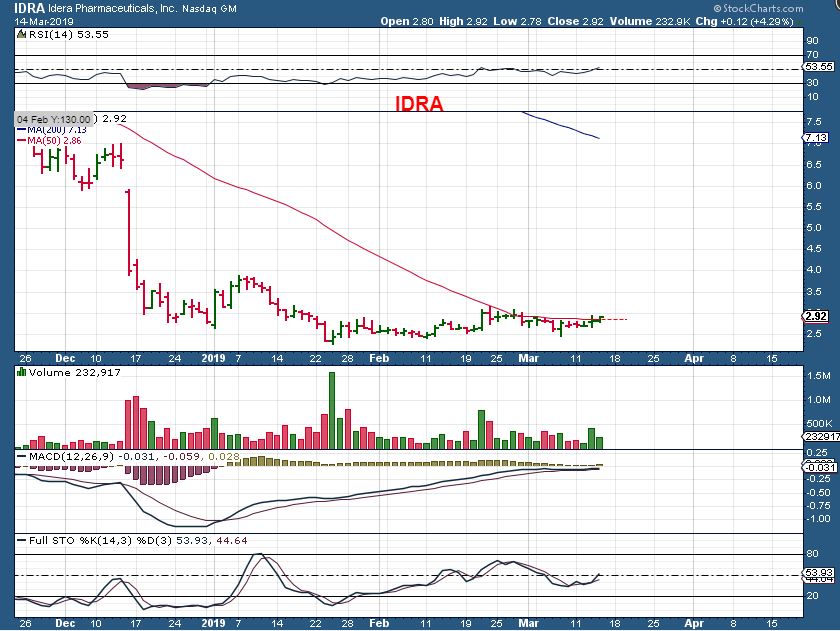Click the Feb label on stochastic panel date axis
The height and width of the screenshot is (631, 840).
coord(379,623)
